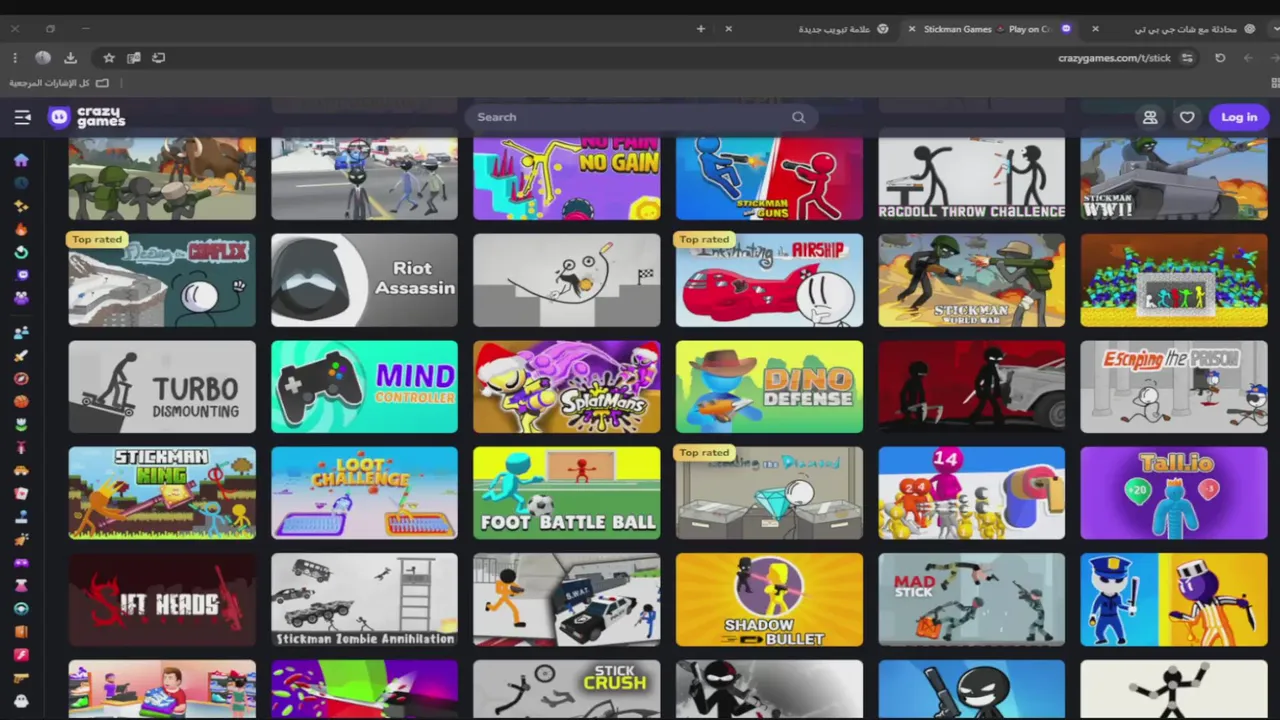1280x720 pixels.
Task: Click the Home icon in sidebar
Action: click(x=21, y=160)
